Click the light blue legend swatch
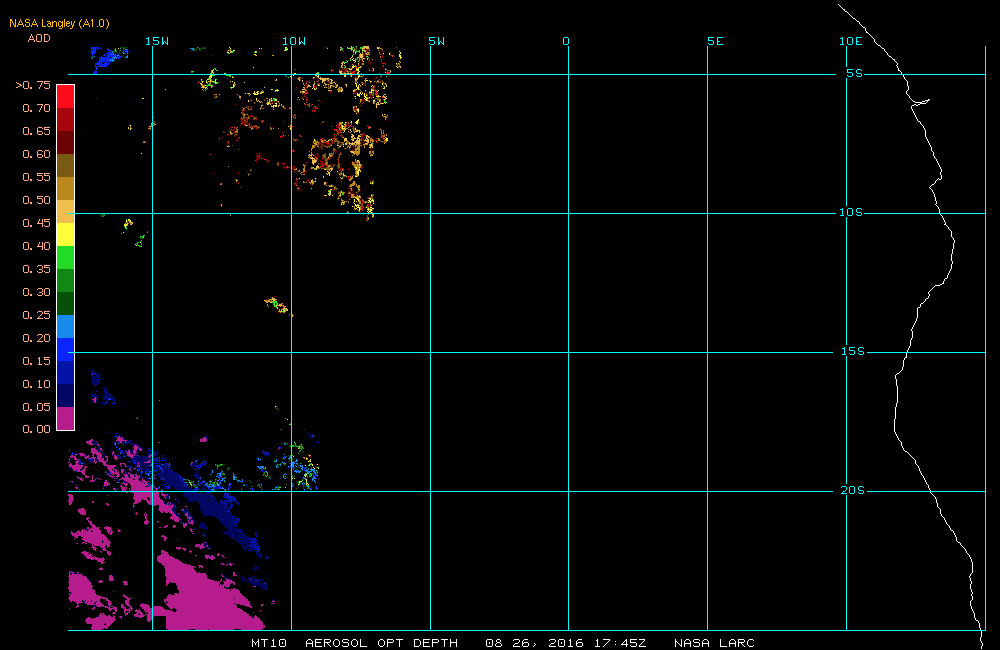 65,326
